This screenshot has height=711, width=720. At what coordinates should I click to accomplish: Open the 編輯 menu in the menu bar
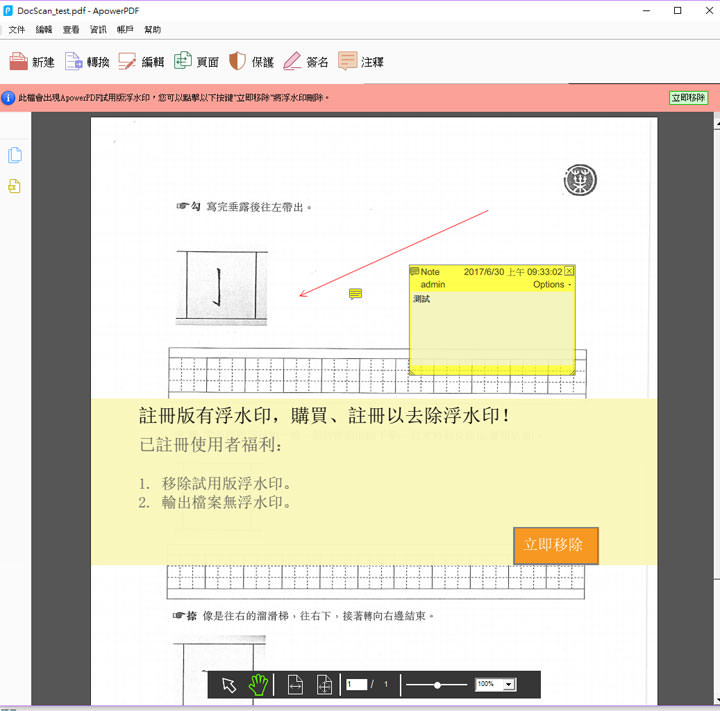coord(44,30)
